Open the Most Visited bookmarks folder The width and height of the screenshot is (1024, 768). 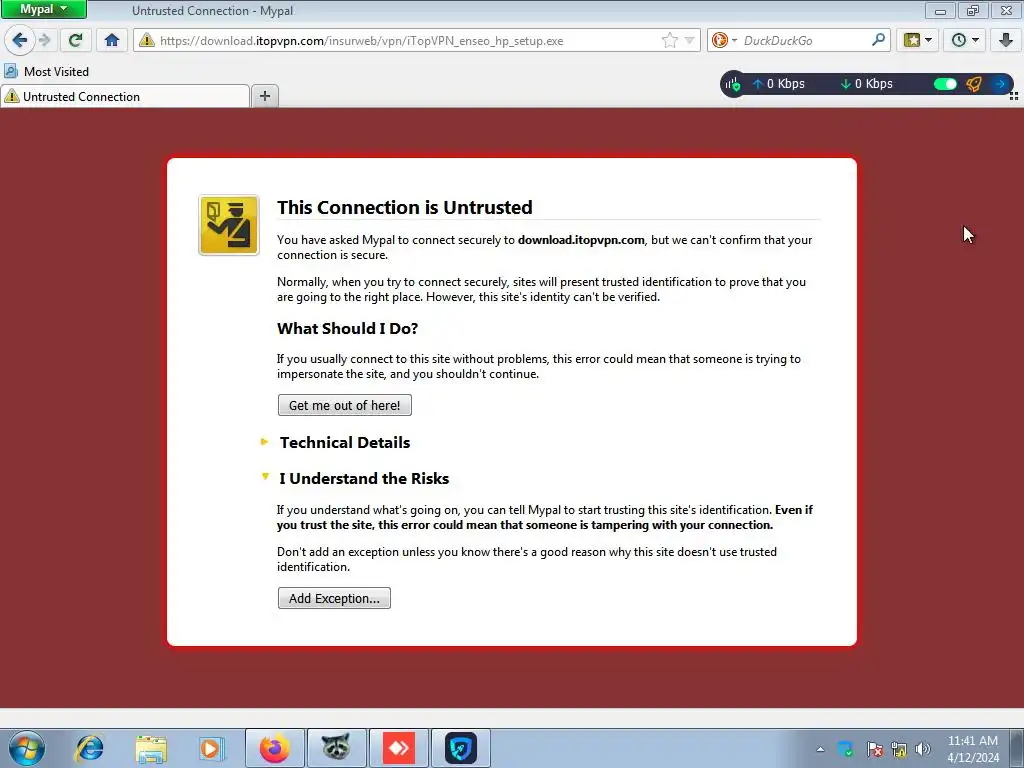point(46,71)
